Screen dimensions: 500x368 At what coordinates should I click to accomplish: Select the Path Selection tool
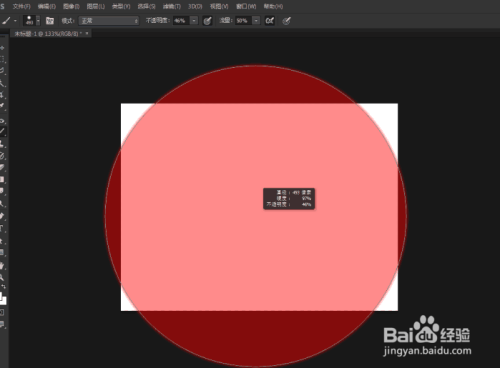click(x=2, y=240)
